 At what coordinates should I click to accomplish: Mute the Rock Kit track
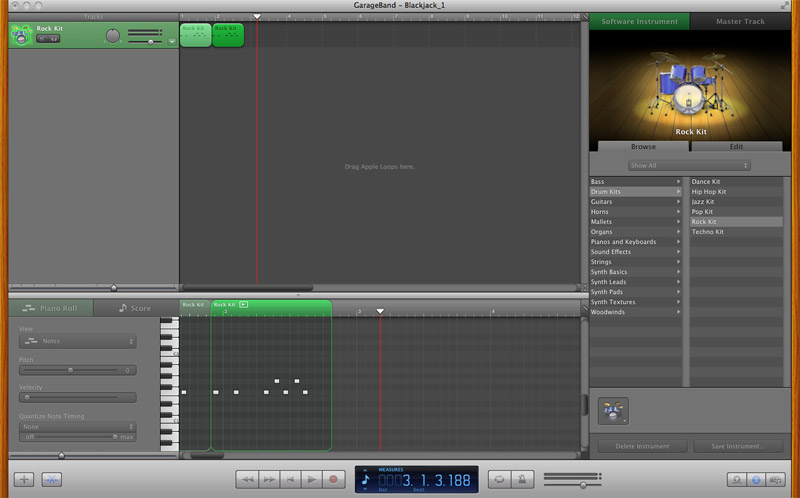pyautogui.click(x=43, y=39)
